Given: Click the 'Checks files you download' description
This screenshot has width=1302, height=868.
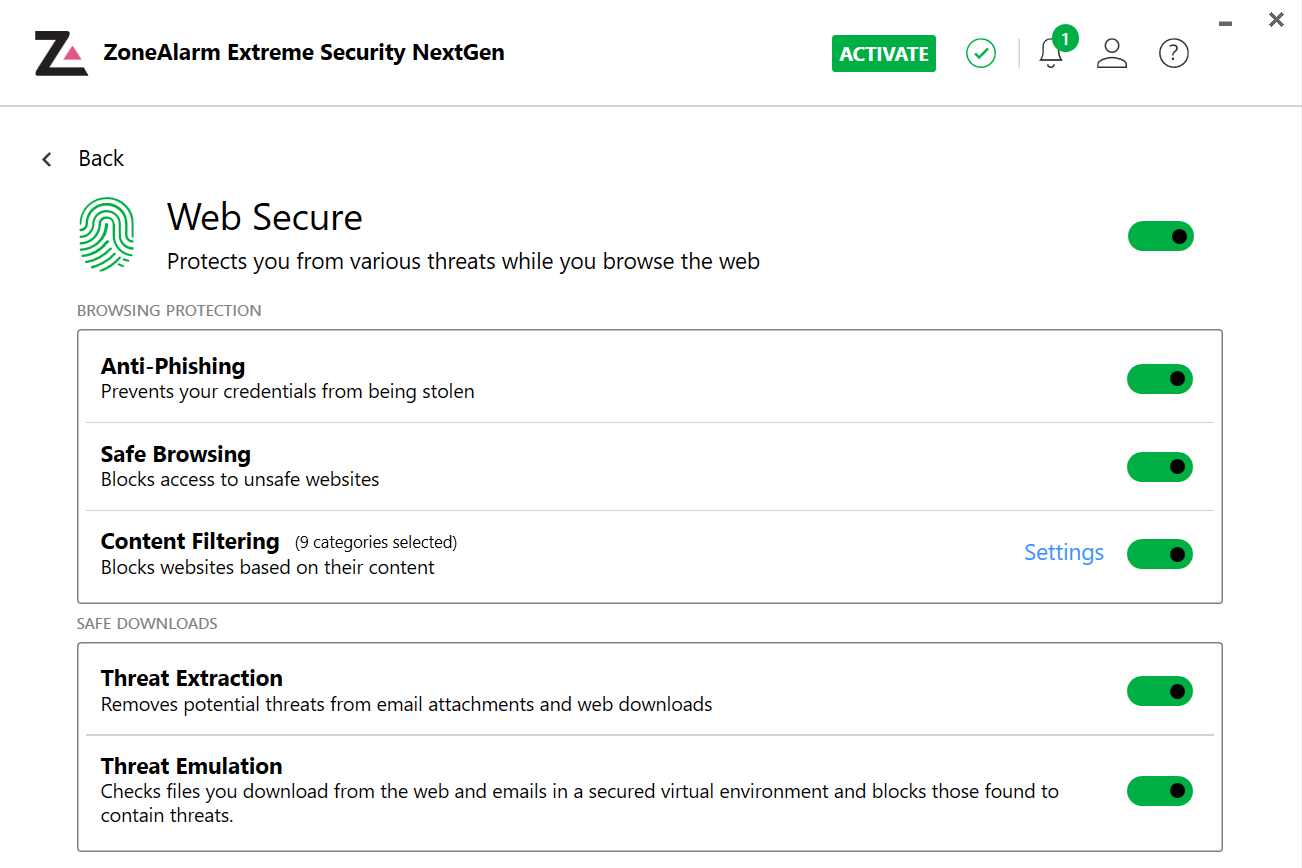Looking at the screenshot, I should (x=580, y=803).
